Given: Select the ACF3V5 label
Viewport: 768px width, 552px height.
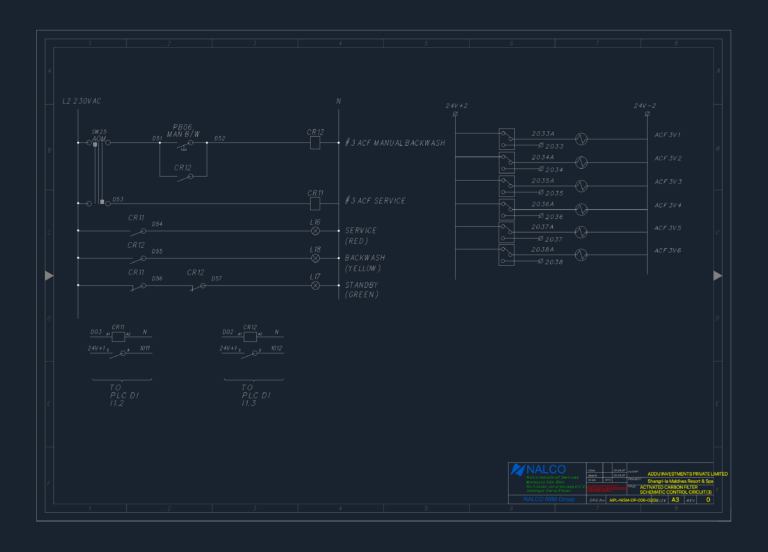Looking at the screenshot, I should pos(668,228).
